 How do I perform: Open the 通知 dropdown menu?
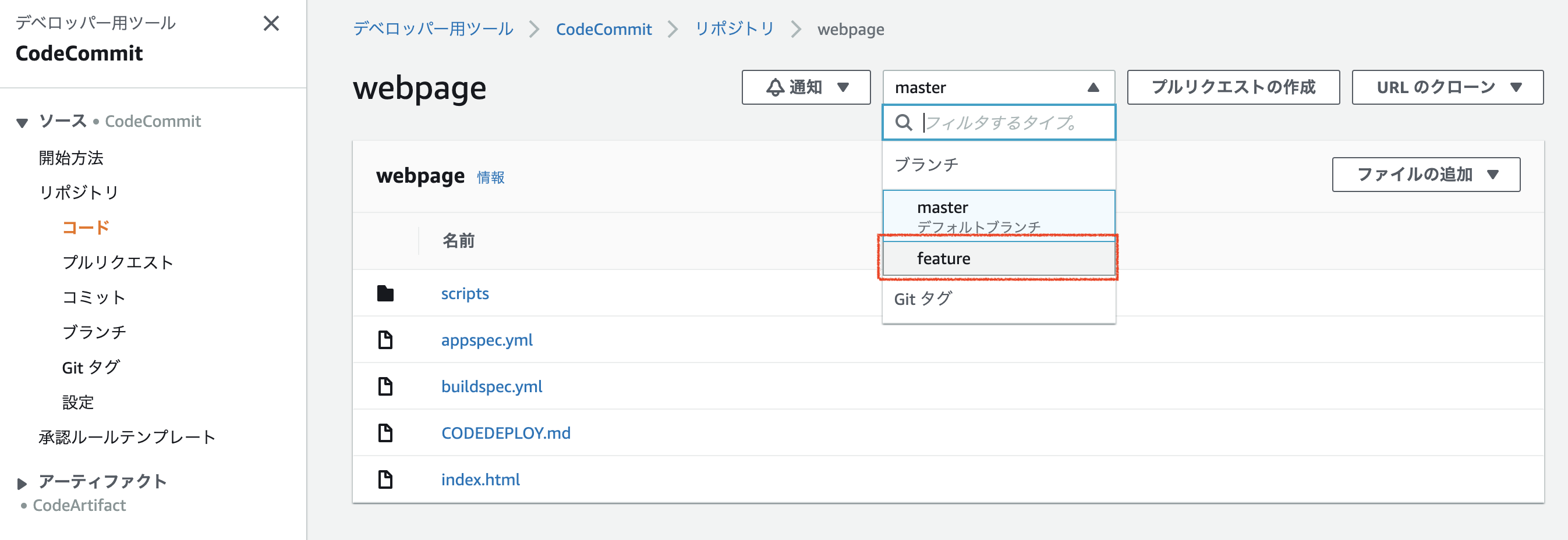(x=806, y=87)
